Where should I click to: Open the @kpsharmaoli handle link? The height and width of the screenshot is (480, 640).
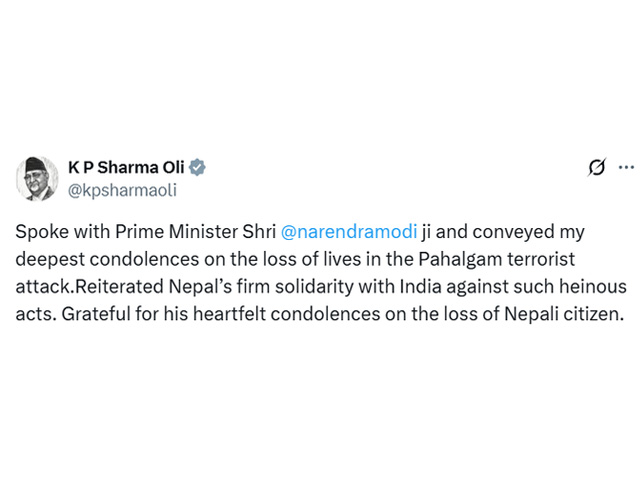(122, 191)
